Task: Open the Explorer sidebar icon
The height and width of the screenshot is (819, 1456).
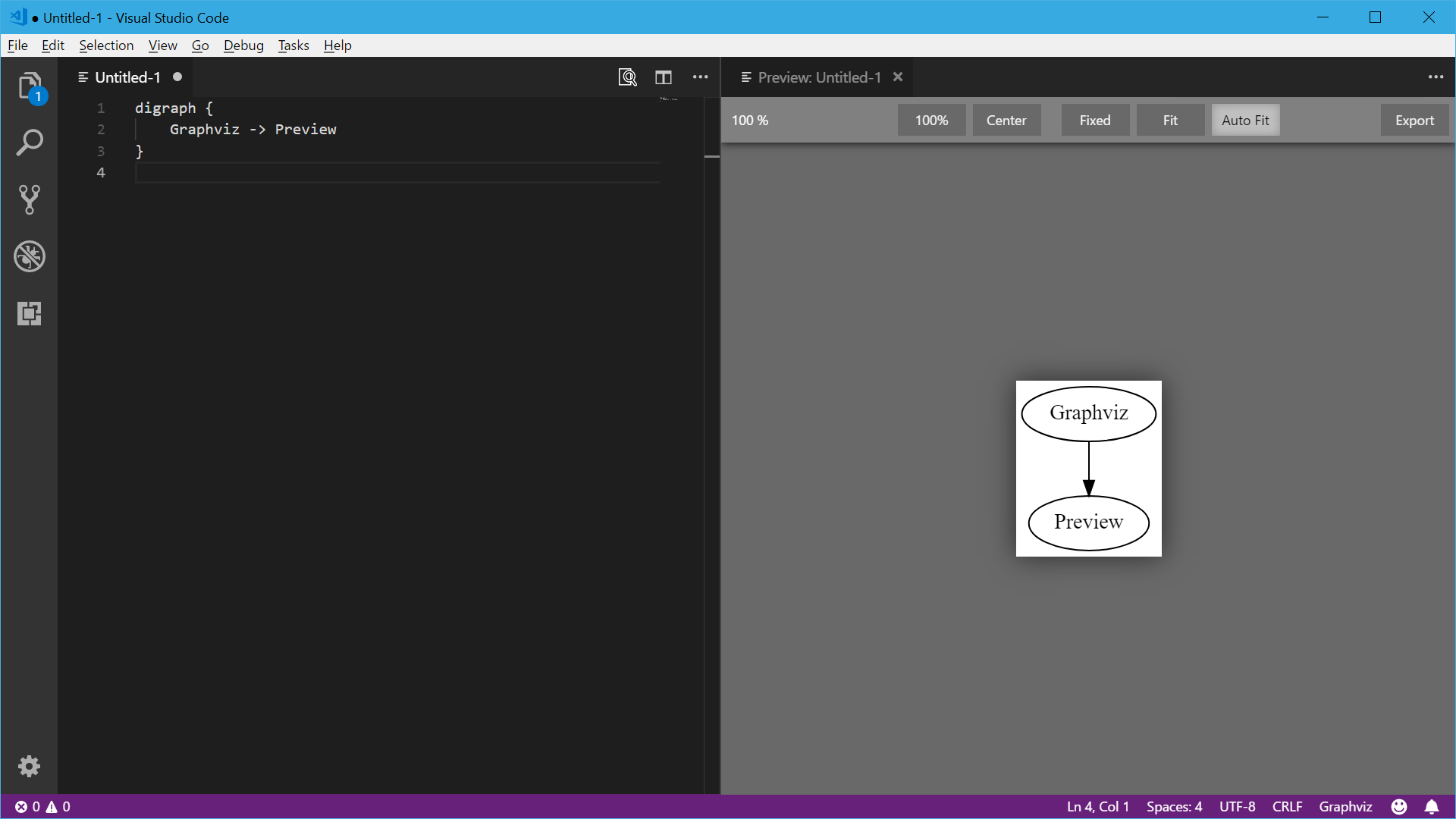Action: pyautogui.click(x=30, y=86)
